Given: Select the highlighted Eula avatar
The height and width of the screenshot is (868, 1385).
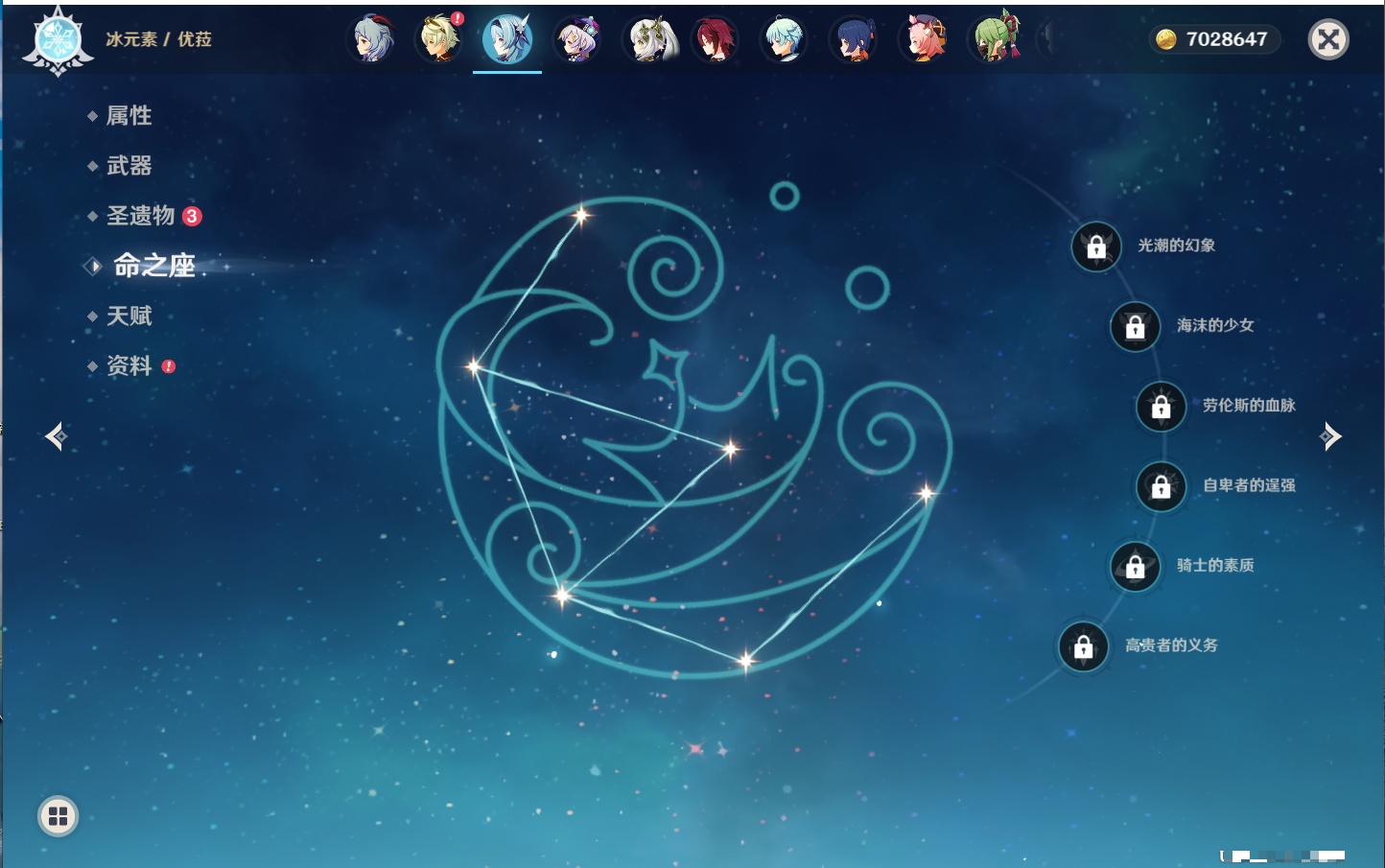Looking at the screenshot, I should 507,39.
